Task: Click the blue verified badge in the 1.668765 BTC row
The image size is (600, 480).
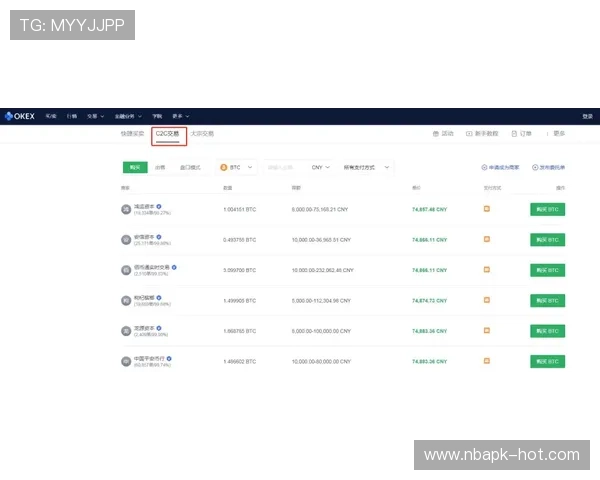Action: click(x=159, y=328)
